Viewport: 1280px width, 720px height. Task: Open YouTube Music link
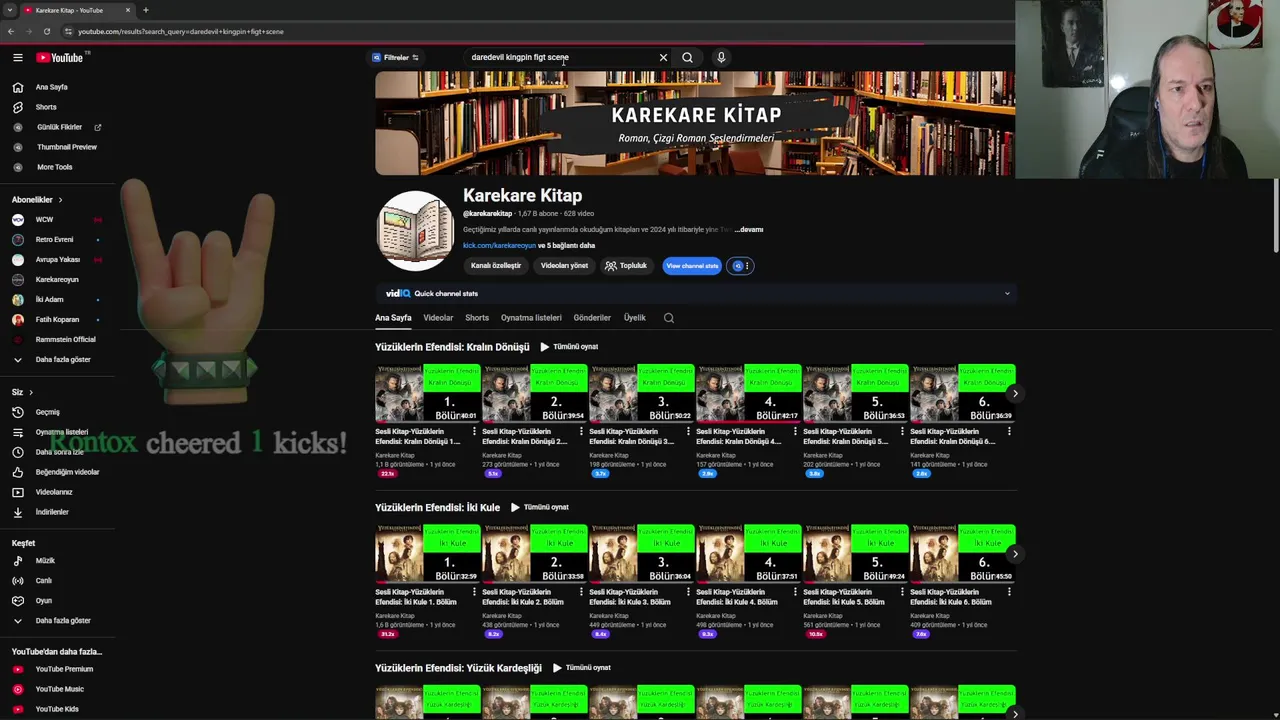click(x=59, y=689)
